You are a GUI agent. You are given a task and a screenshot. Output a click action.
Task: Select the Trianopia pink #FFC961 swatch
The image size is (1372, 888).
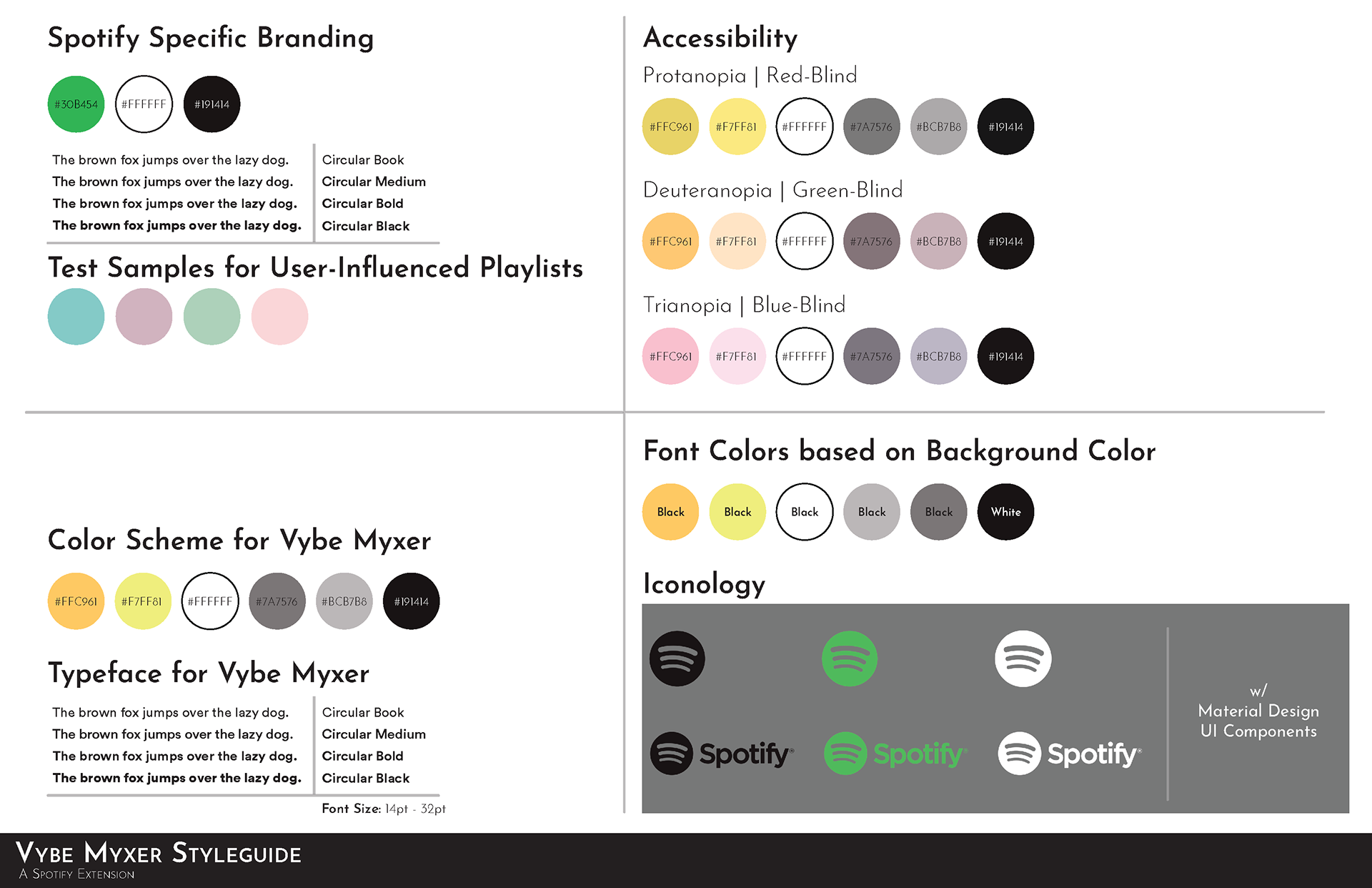[x=670, y=356]
